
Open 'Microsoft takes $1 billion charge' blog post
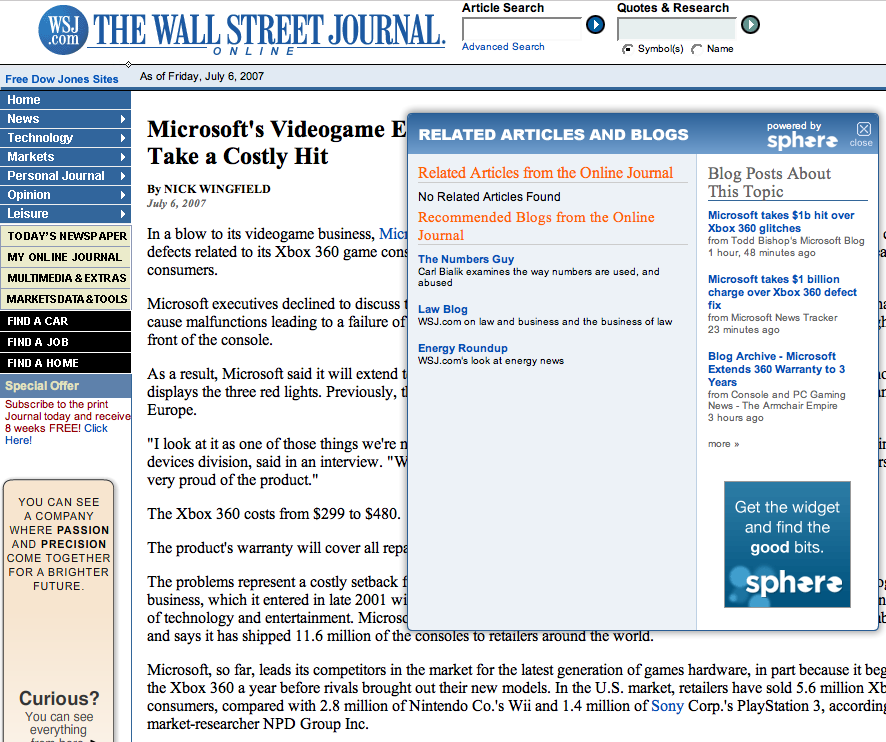pyautogui.click(x=782, y=292)
